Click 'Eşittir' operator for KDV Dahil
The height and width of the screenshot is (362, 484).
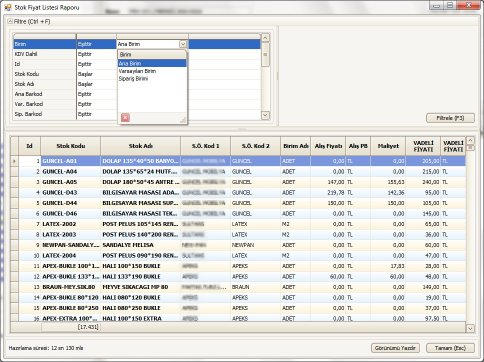point(96,54)
